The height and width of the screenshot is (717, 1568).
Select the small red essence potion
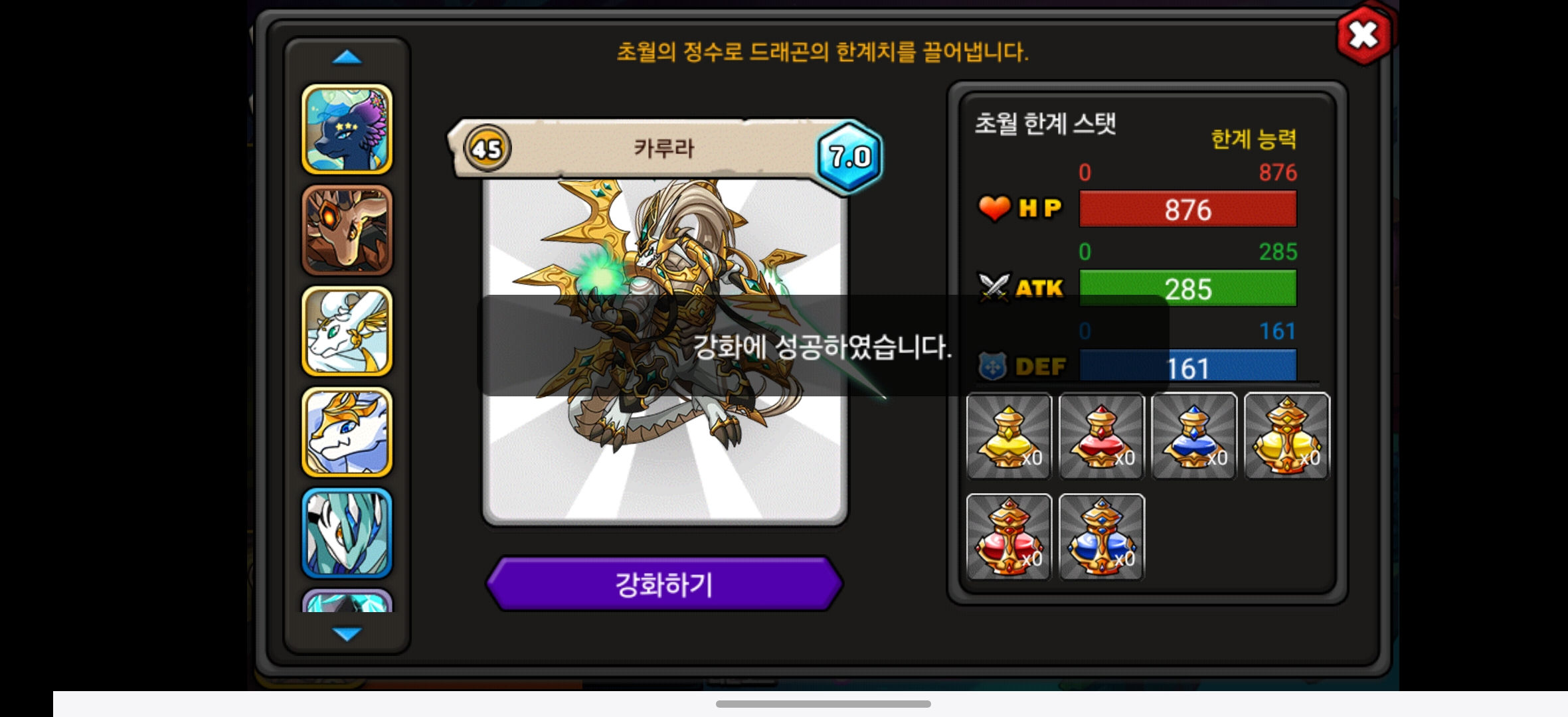click(1101, 436)
